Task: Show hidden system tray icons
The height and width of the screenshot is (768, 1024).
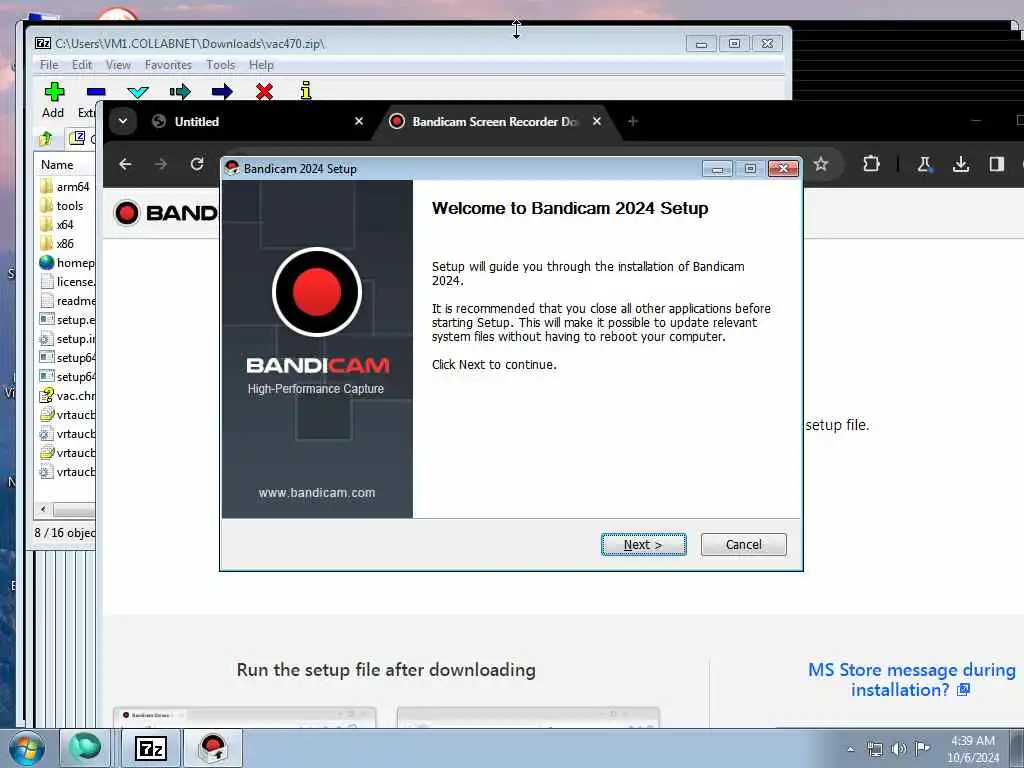Action: pyautogui.click(x=850, y=749)
